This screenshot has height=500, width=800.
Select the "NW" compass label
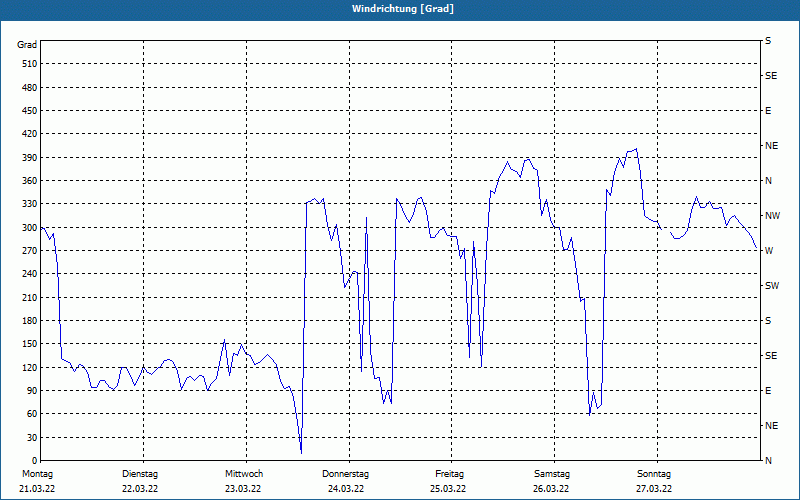[773, 216]
